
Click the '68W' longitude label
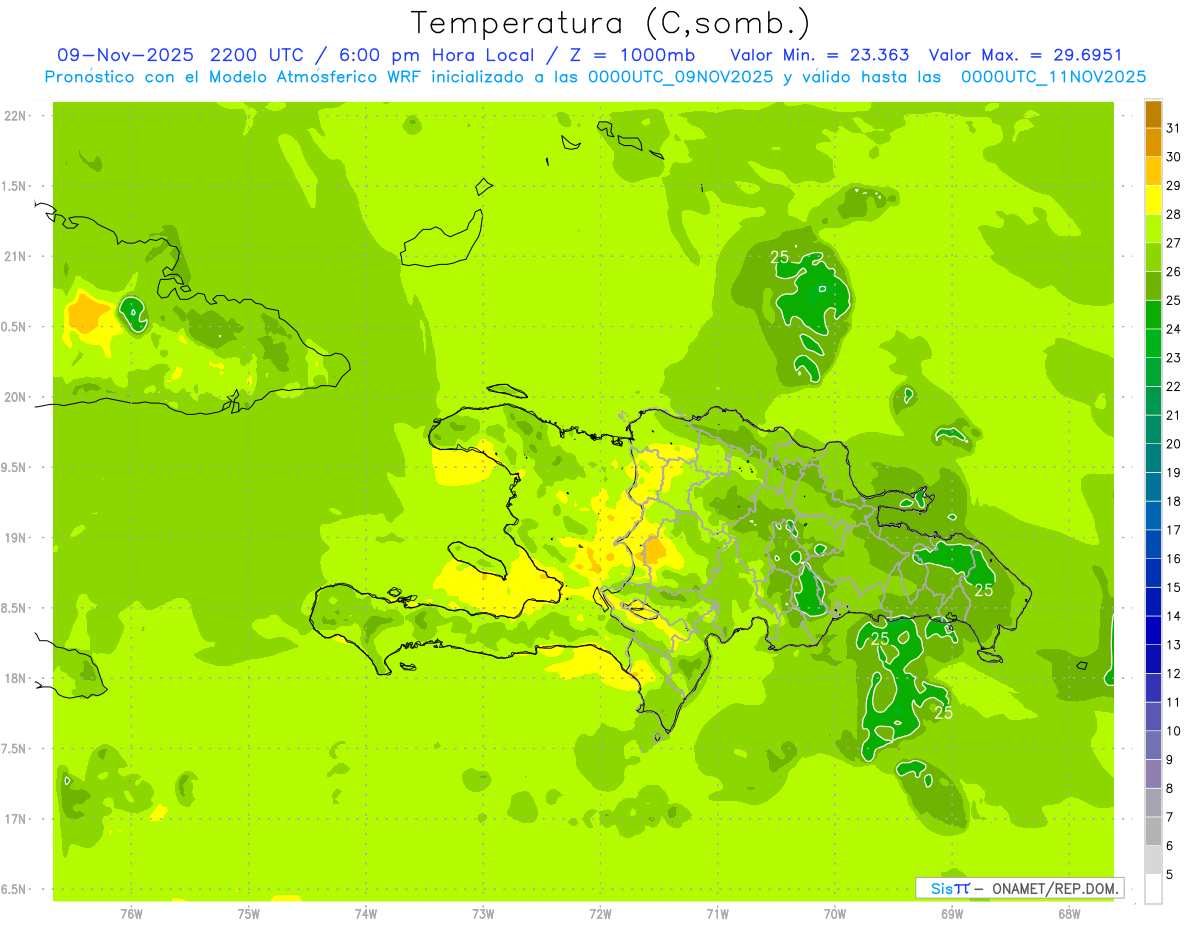click(1069, 913)
